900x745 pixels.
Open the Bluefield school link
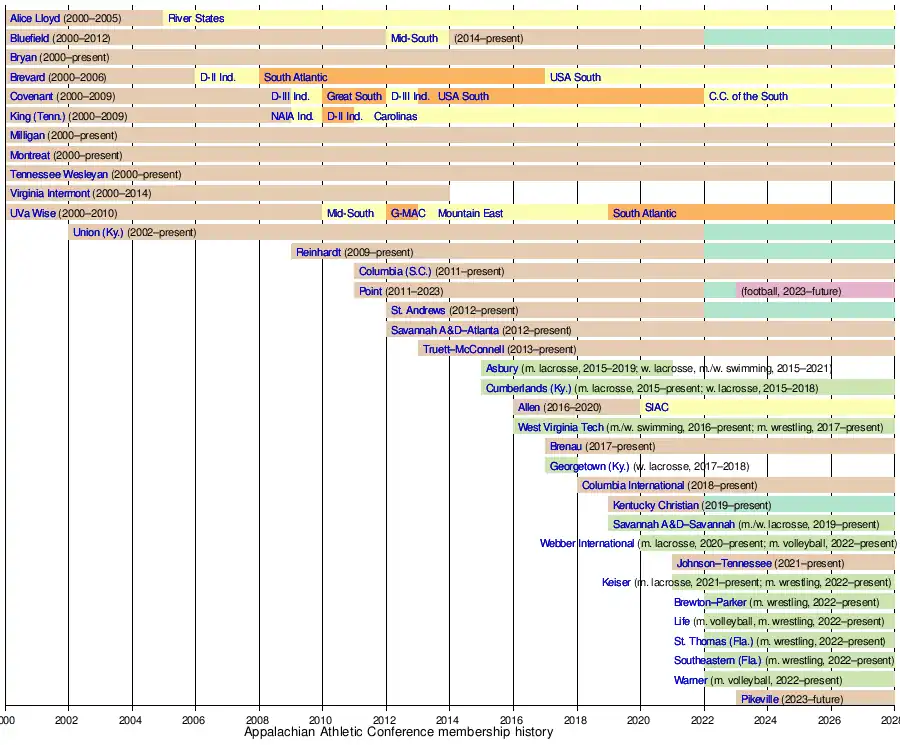click(x=29, y=38)
